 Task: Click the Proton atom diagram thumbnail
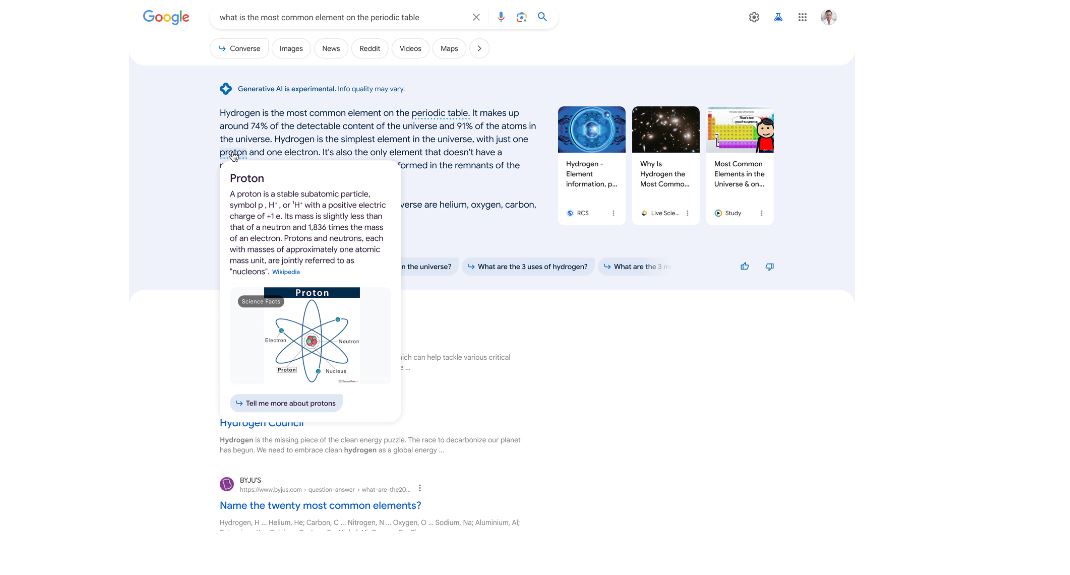click(311, 335)
